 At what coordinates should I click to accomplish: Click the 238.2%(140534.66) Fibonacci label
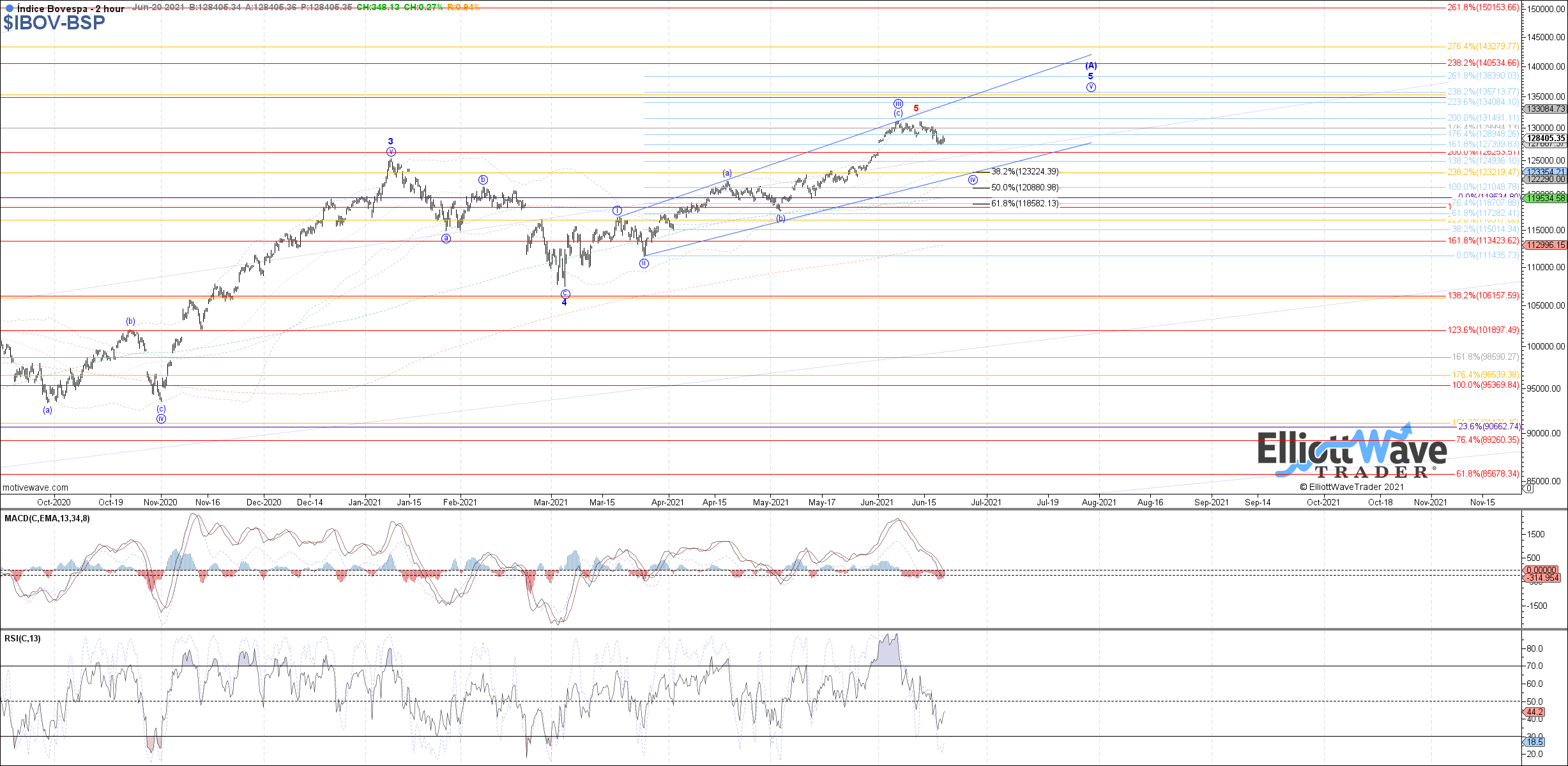pyautogui.click(x=1483, y=63)
